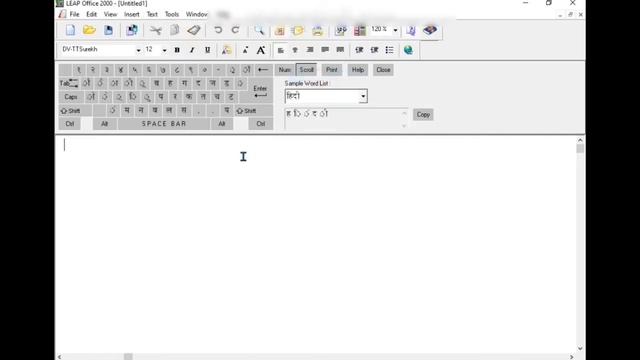Click the font color icon beside Underline
Viewport: 640px width, 360px height.
pyautogui.click(x=227, y=50)
